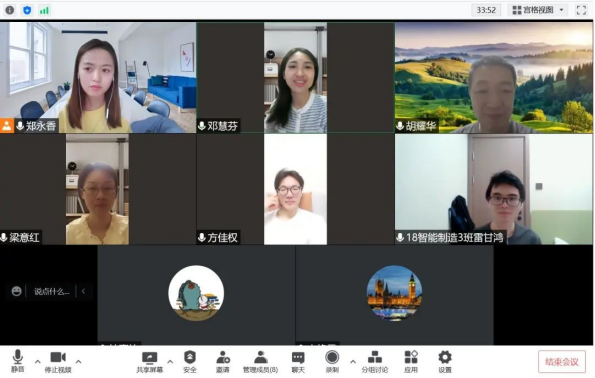The width and height of the screenshot is (595, 378).
Task: Open the 共享屏幕 share screen tool
Action: click(150, 362)
